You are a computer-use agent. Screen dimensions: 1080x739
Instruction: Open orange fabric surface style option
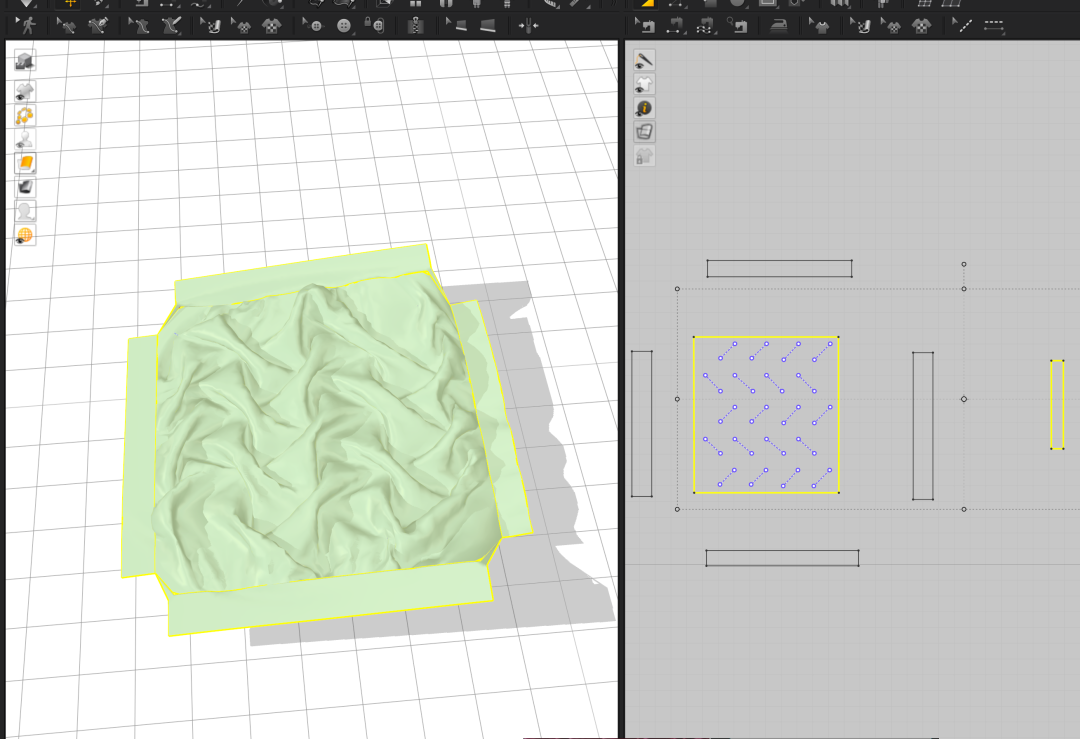point(25,163)
